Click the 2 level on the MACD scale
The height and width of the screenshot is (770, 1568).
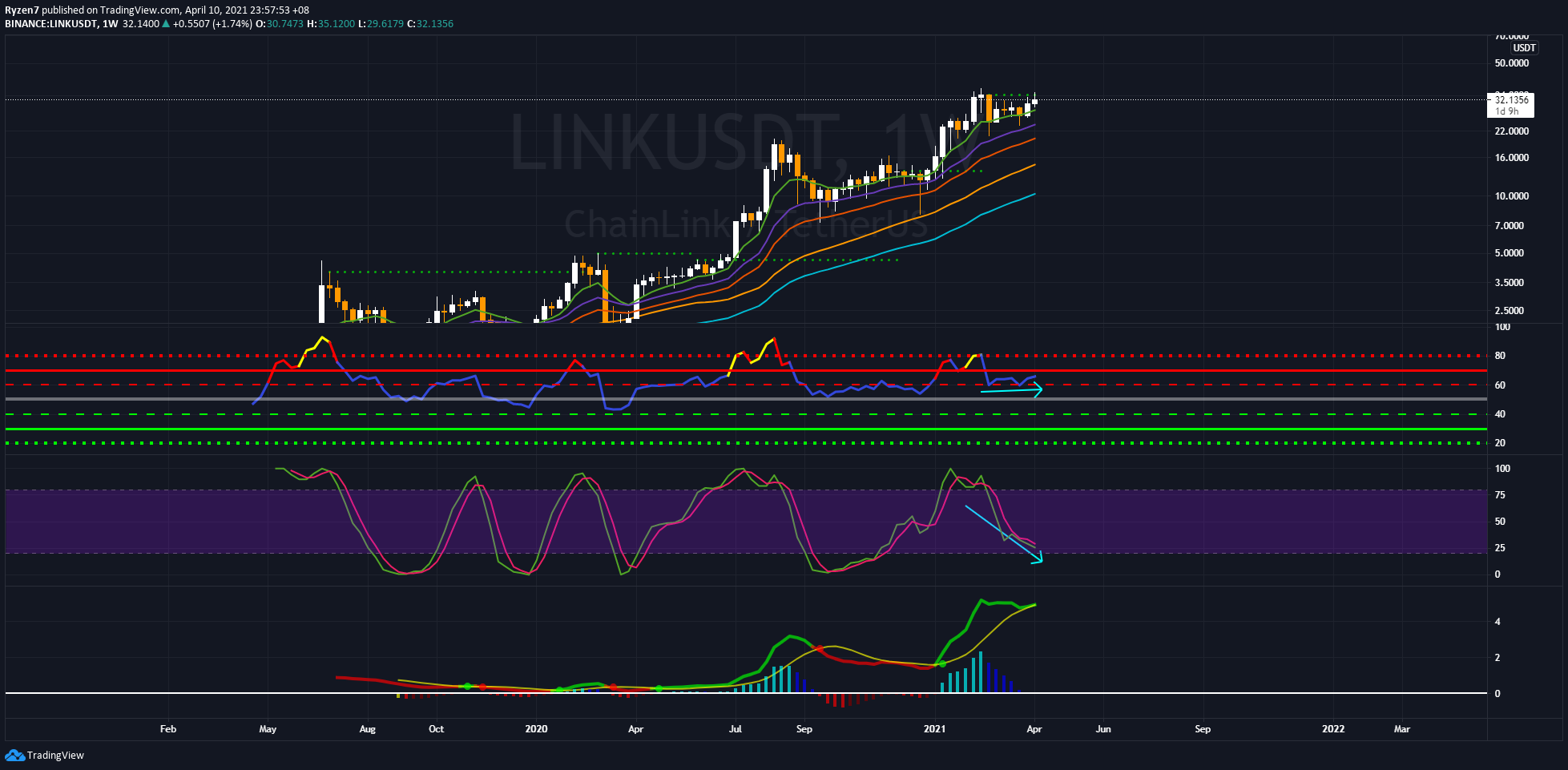click(x=1497, y=658)
